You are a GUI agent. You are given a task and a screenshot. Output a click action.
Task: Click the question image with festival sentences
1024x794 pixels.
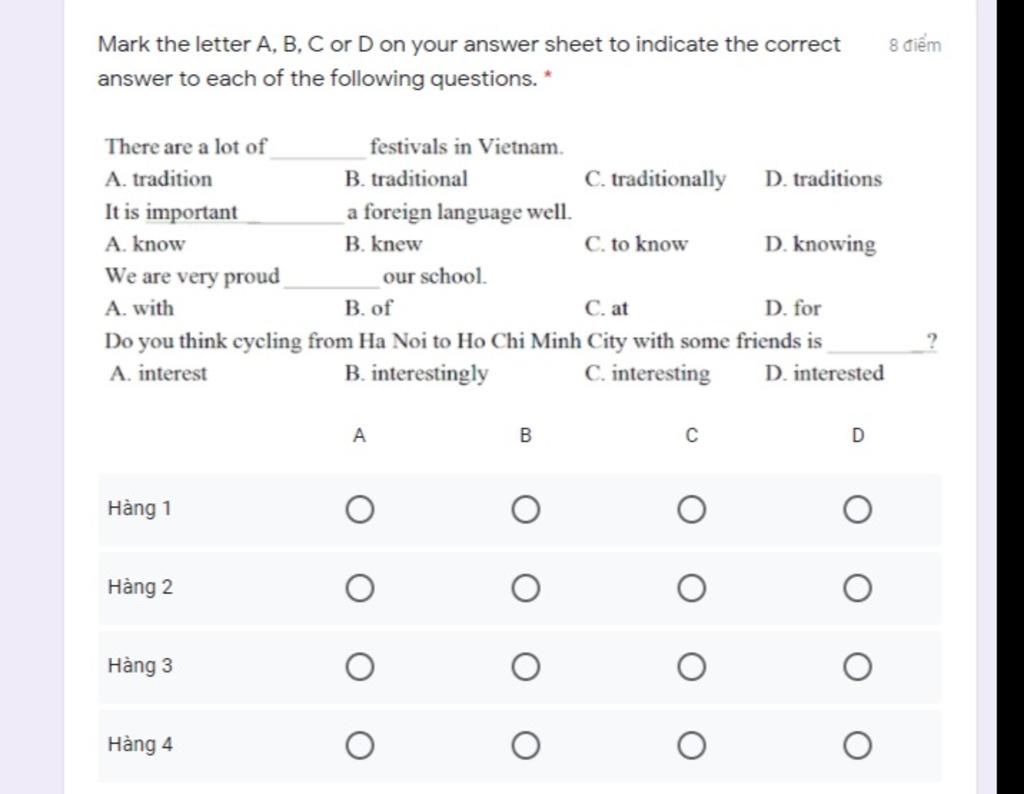520,260
